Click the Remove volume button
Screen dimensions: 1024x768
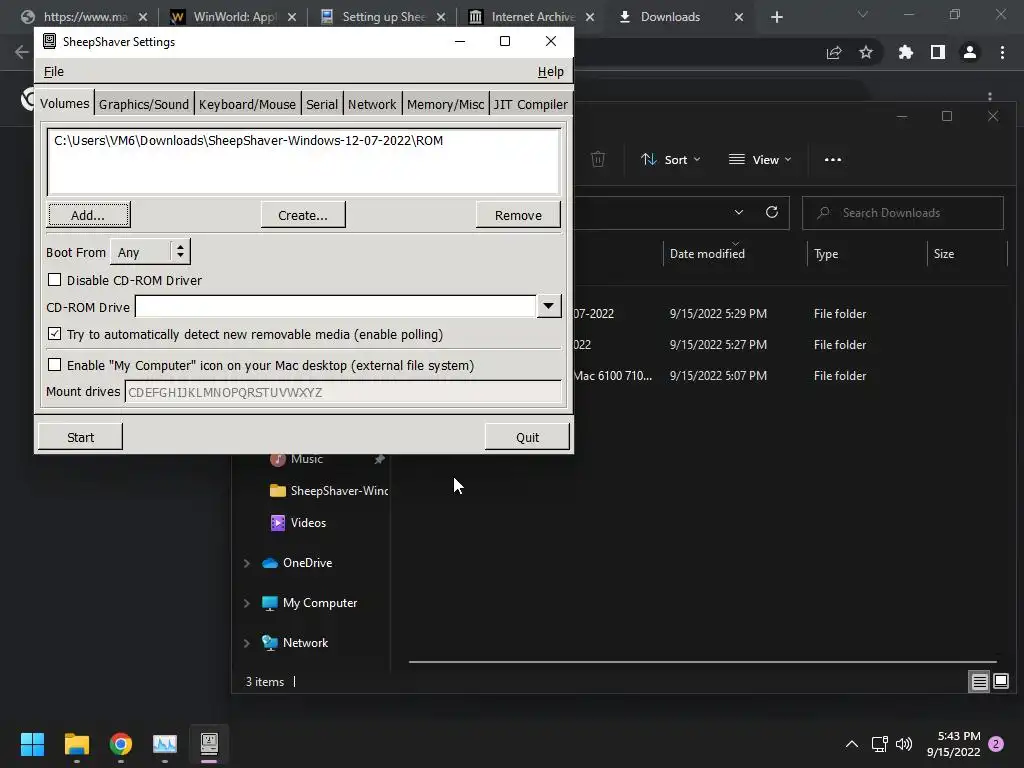coord(518,215)
